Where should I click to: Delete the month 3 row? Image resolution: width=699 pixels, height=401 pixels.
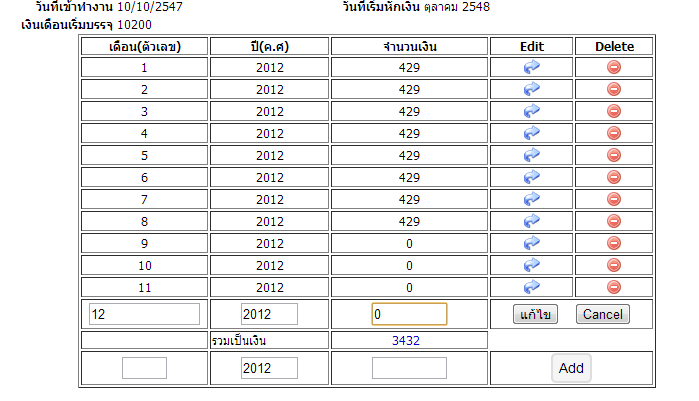pyautogui.click(x=614, y=111)
